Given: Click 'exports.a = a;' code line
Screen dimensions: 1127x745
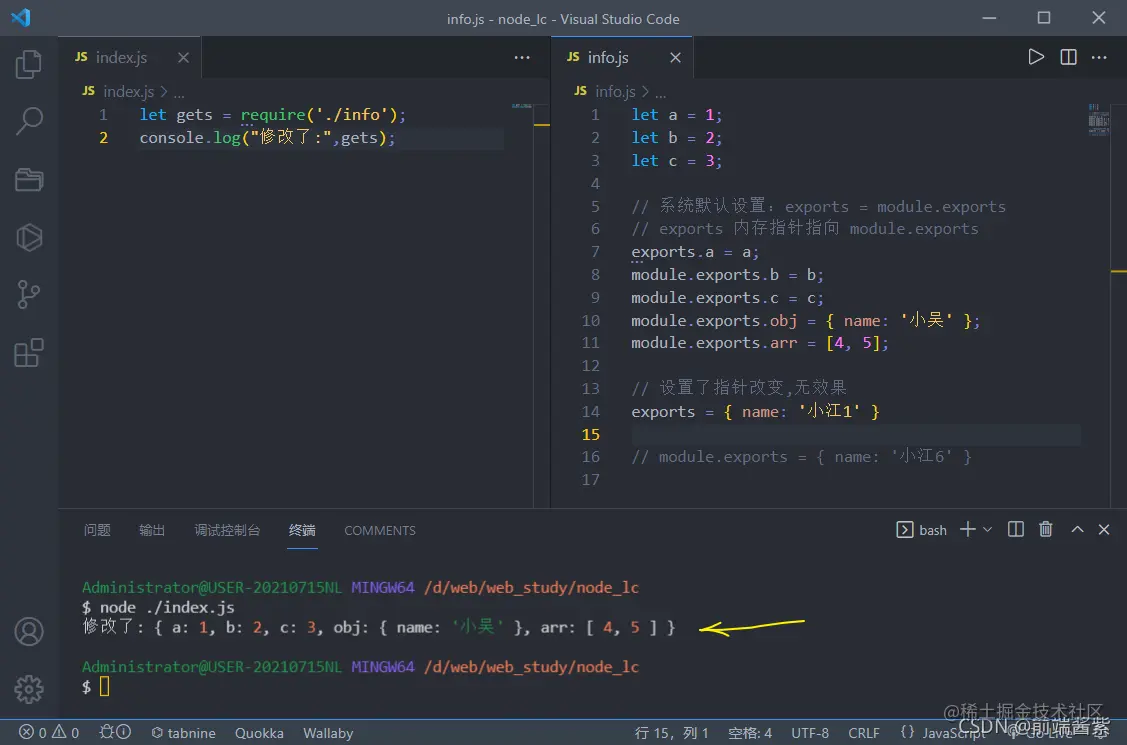Looking at the screenshot, I should pyautogui.click(x=694, y=252).
